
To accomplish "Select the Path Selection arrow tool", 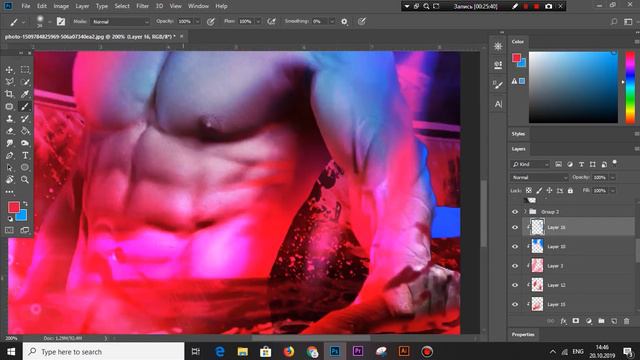I will [9, 168].
